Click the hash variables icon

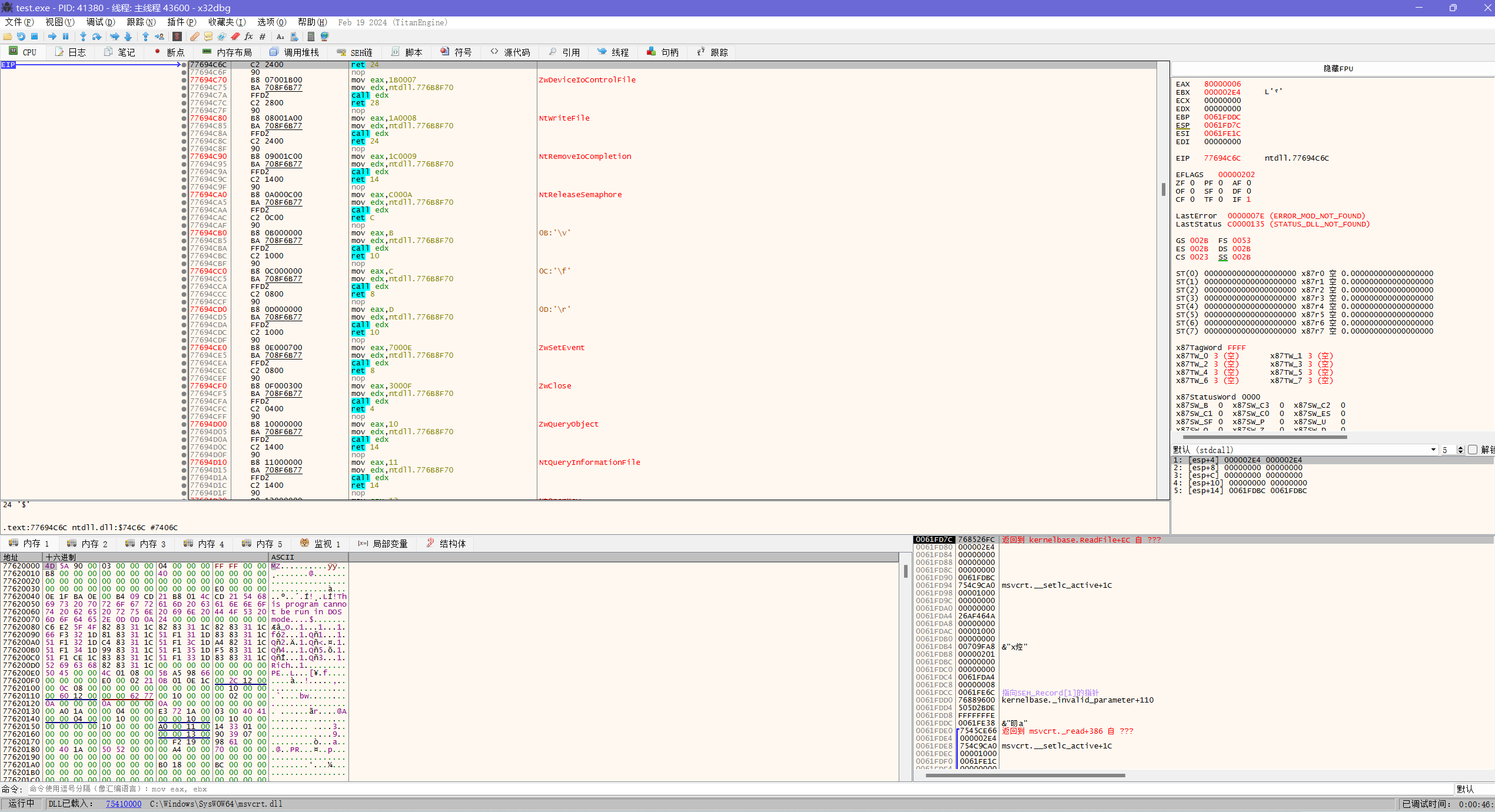pos(263,36)
